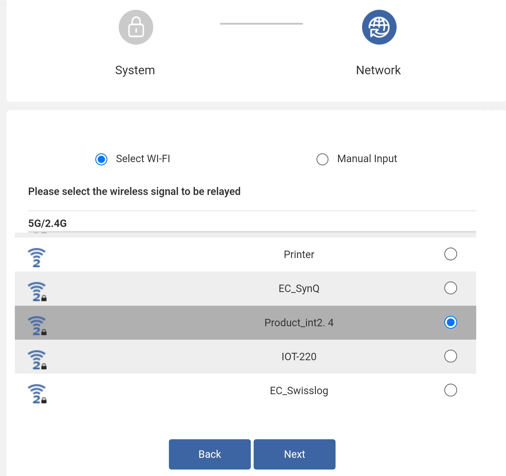Select the EC_SynQ network radio button
The image size is (506, 476).
(x=450, y=288)
